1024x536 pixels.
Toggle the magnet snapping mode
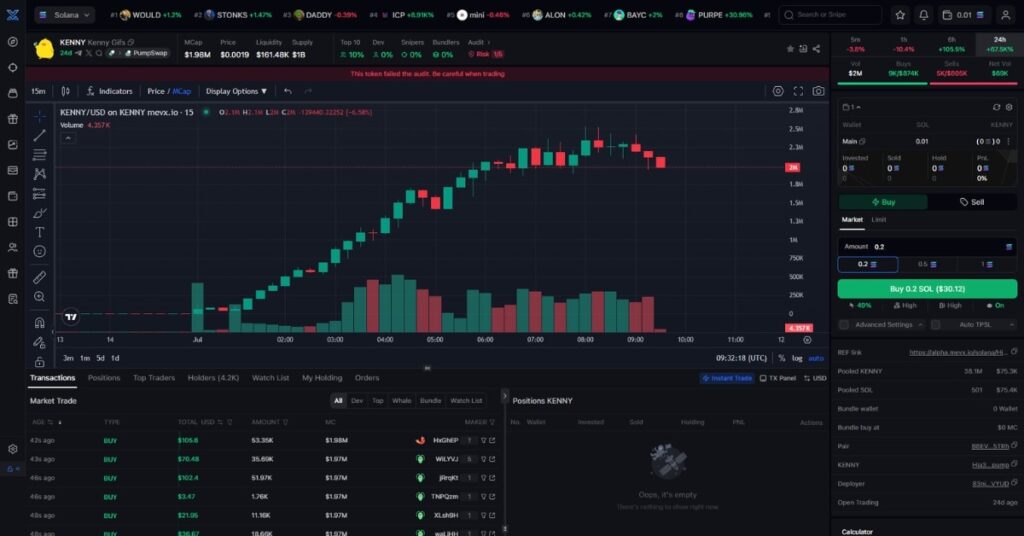click(x=40, y=323)
